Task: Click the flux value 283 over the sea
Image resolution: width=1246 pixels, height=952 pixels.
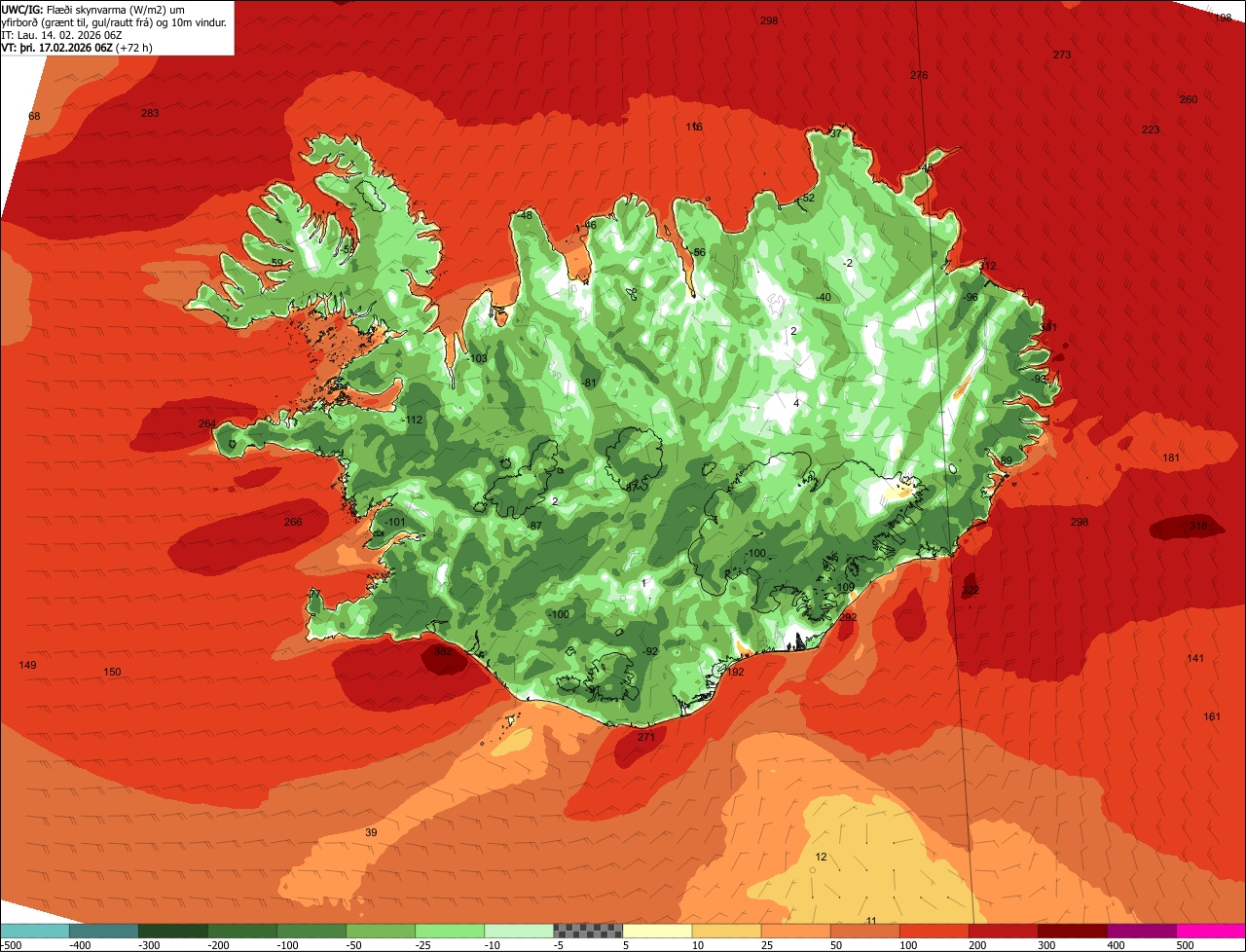Action: tap(150, 113)
